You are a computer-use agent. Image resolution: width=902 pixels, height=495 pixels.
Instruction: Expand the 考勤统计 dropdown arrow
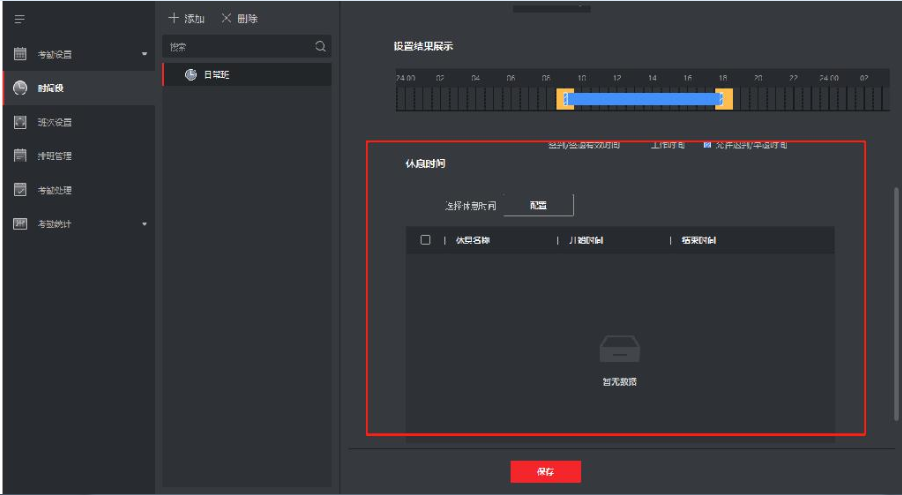(144, 224)
